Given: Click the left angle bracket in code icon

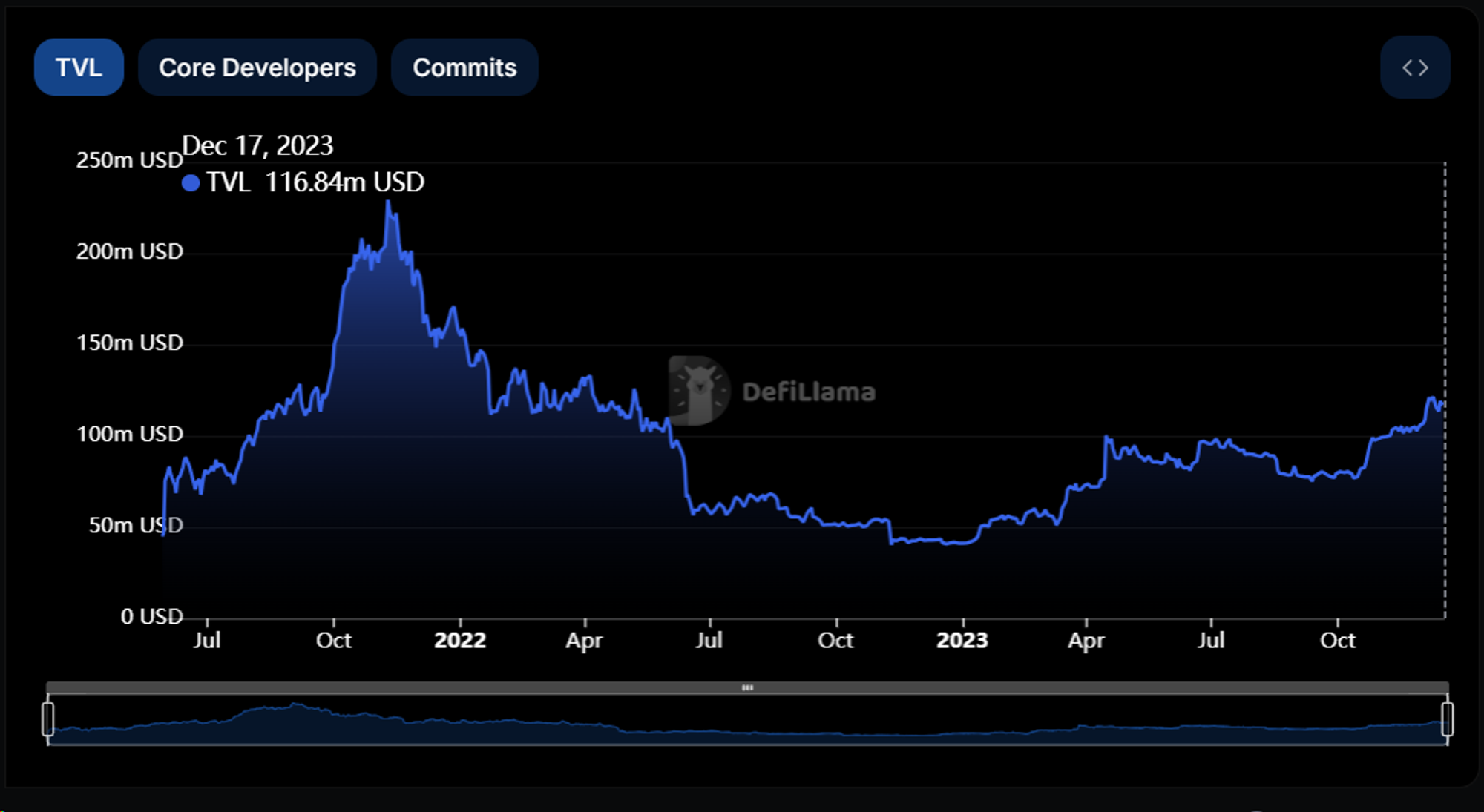Looking at the screenshot, I should (x=1406, y=67).
